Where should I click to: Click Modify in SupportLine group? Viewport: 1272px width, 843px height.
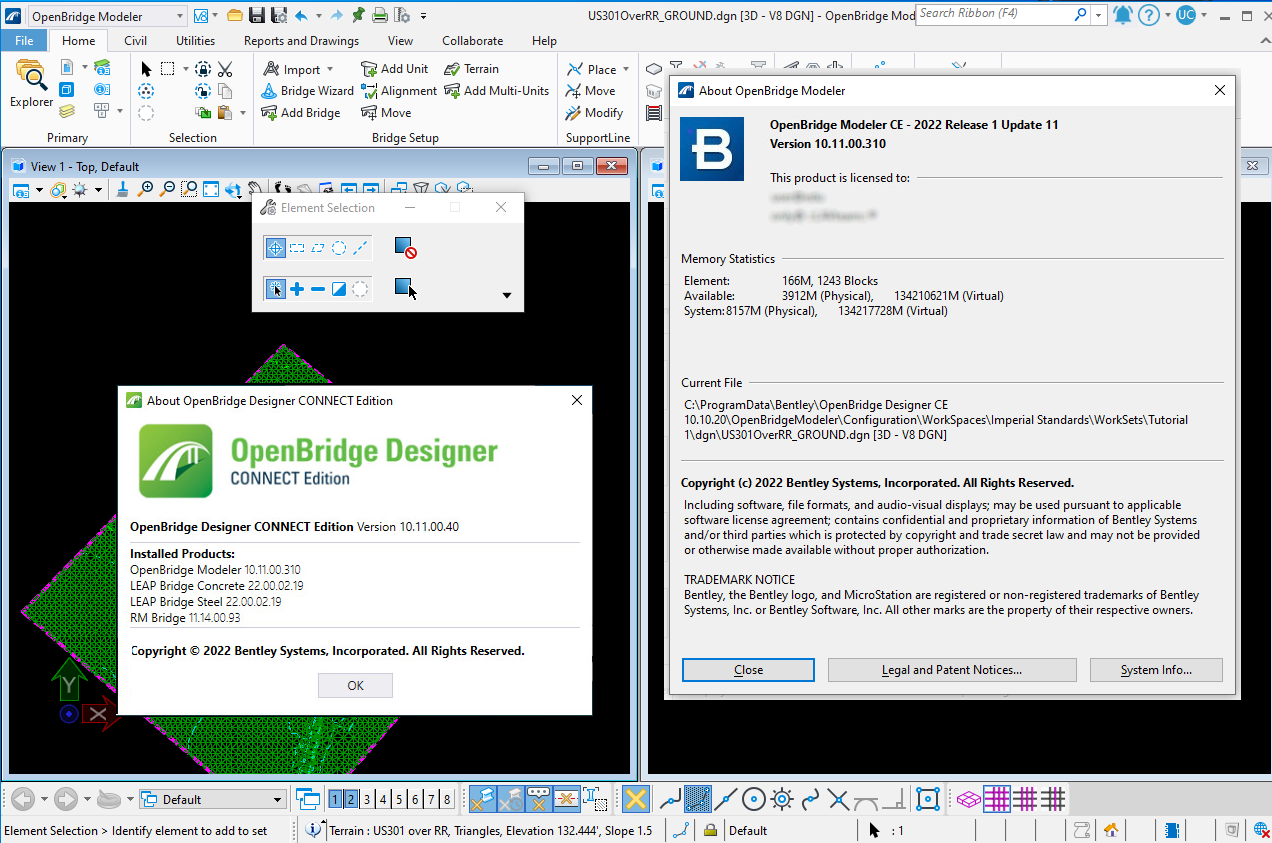click(595, 113)
